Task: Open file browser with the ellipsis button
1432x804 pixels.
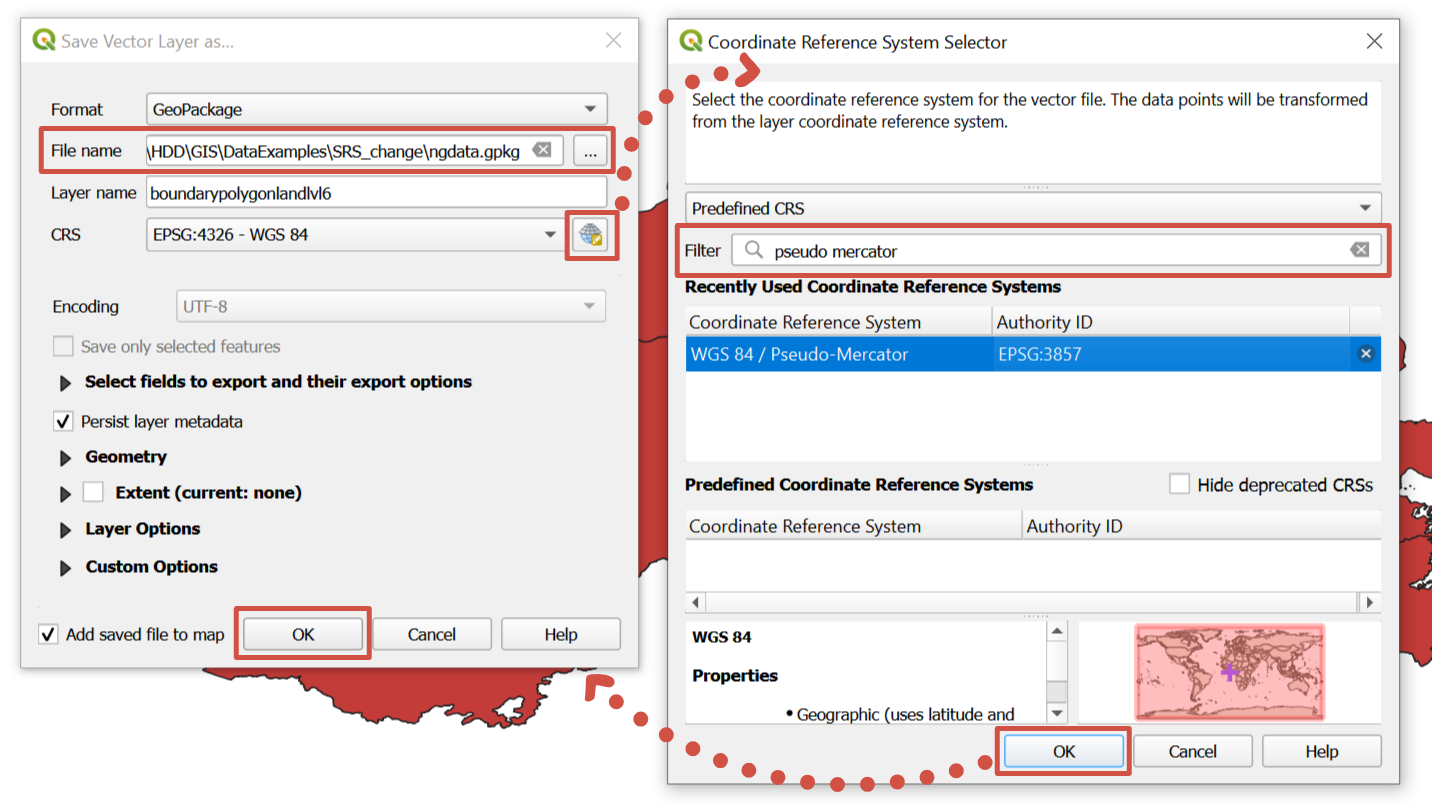Action: pyautogui.click(x=590, y=150)
